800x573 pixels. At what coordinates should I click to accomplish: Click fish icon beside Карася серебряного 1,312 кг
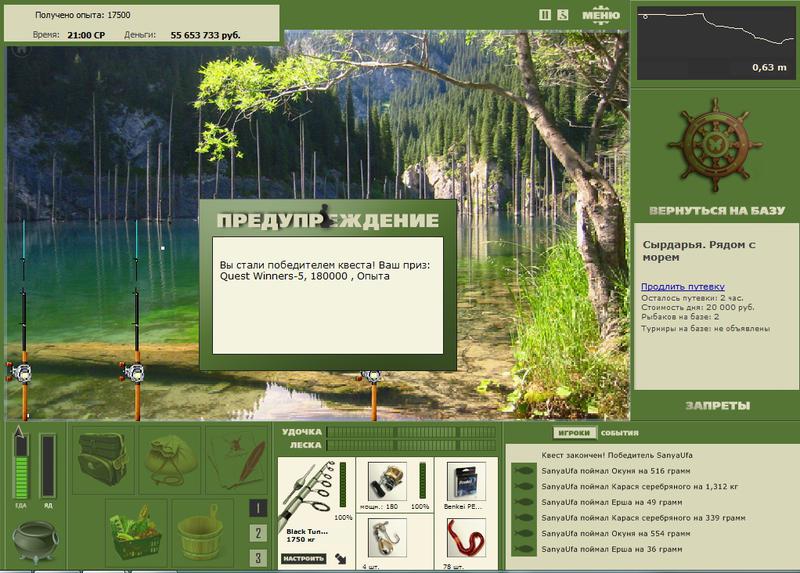524,487
